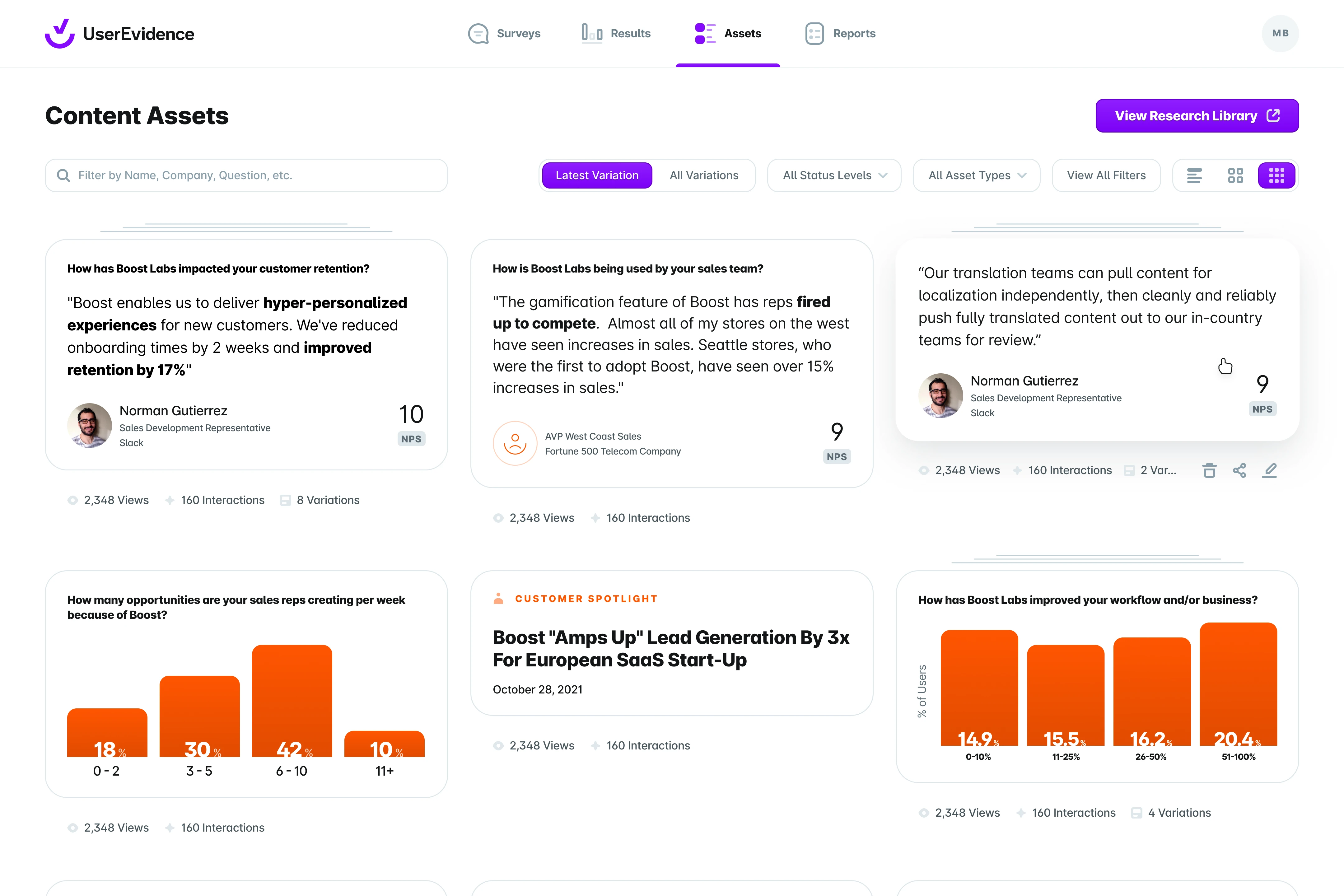Click the NPS score badge on Slack card

410,438
